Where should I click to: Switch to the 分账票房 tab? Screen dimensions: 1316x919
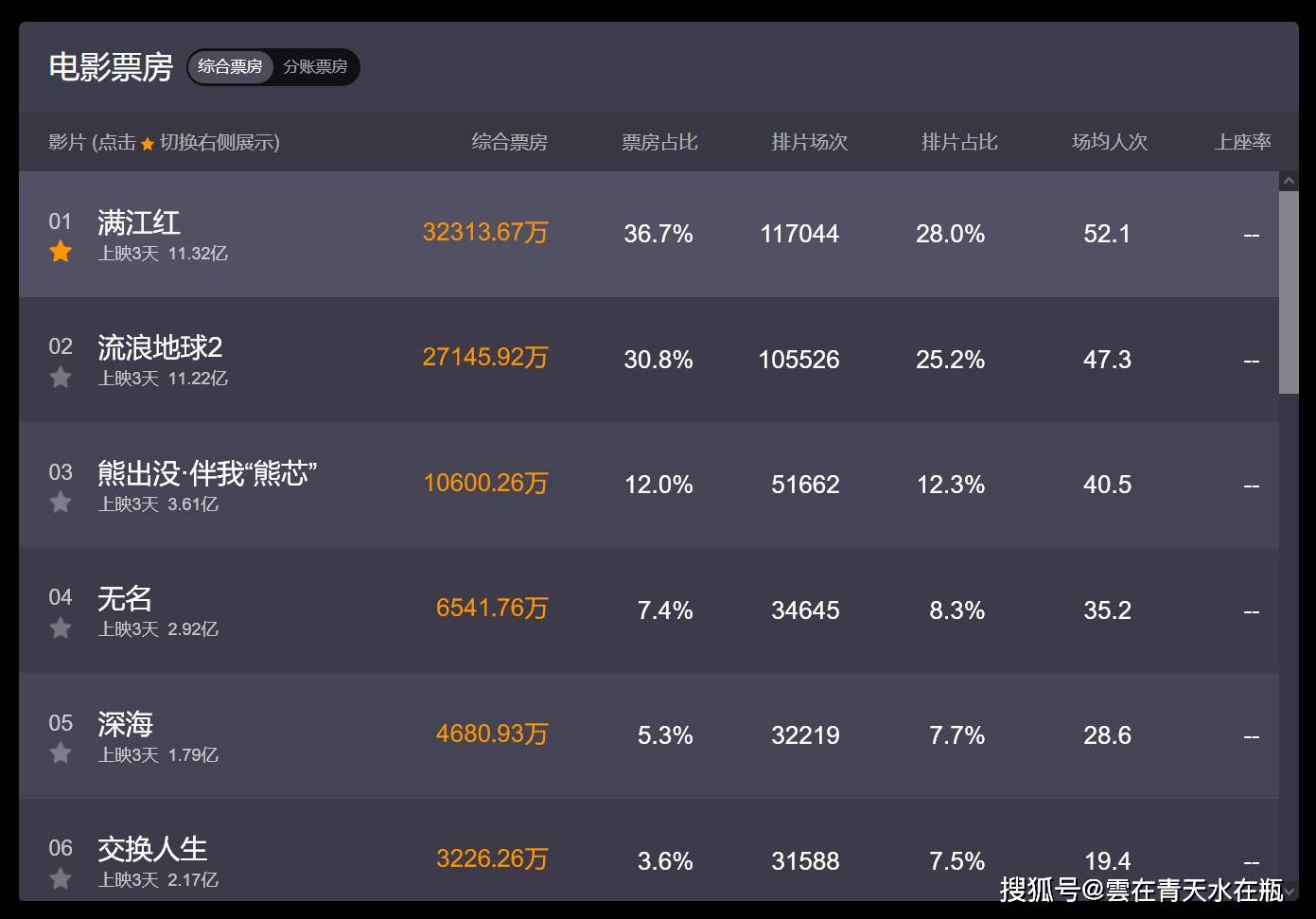(316, 67)
